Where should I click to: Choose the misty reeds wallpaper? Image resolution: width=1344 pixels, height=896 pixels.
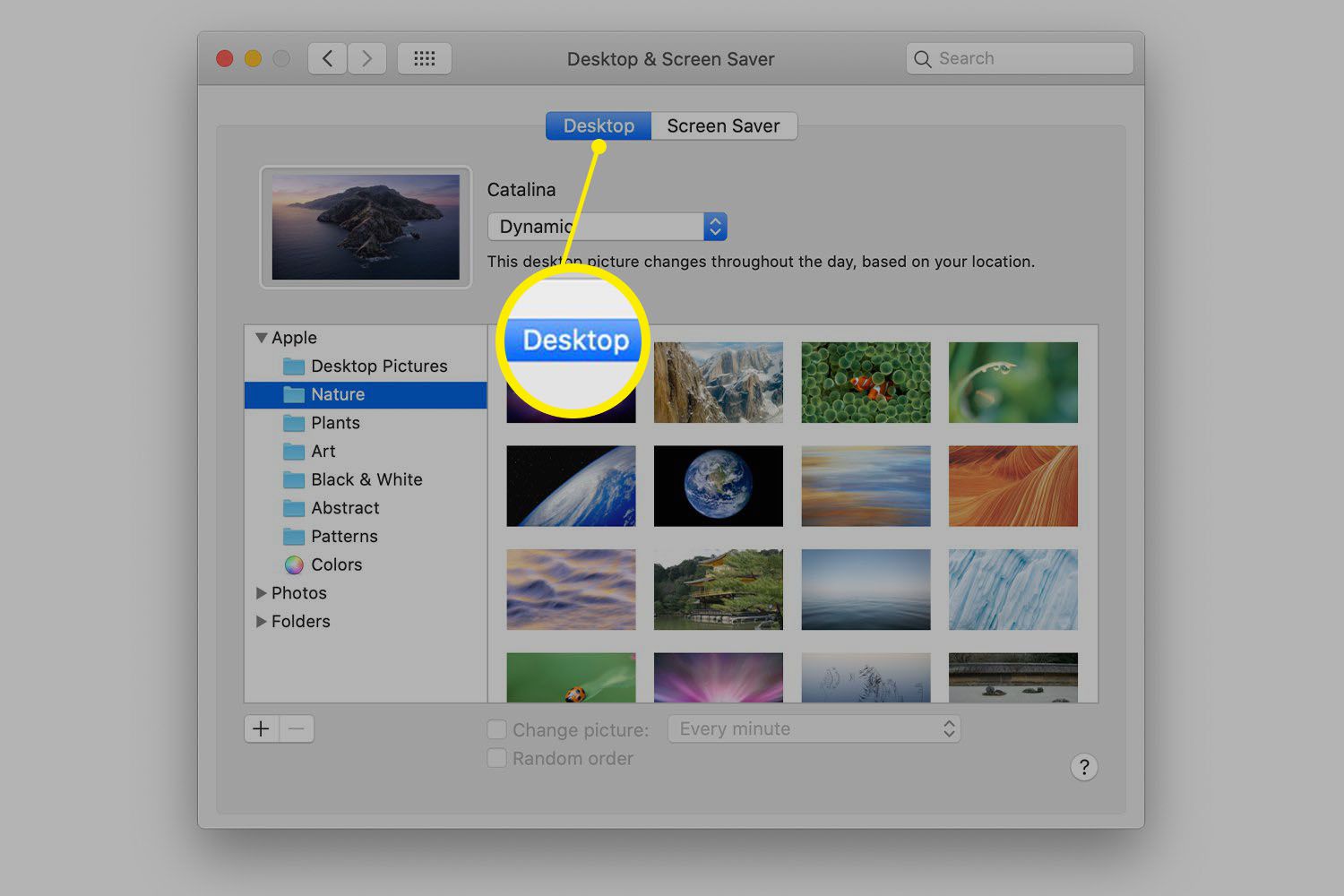[866, 677]
